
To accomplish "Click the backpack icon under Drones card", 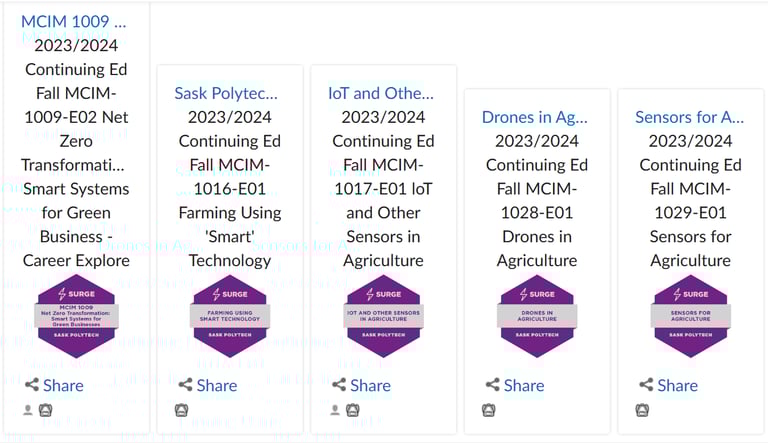I will pos(489,410).
